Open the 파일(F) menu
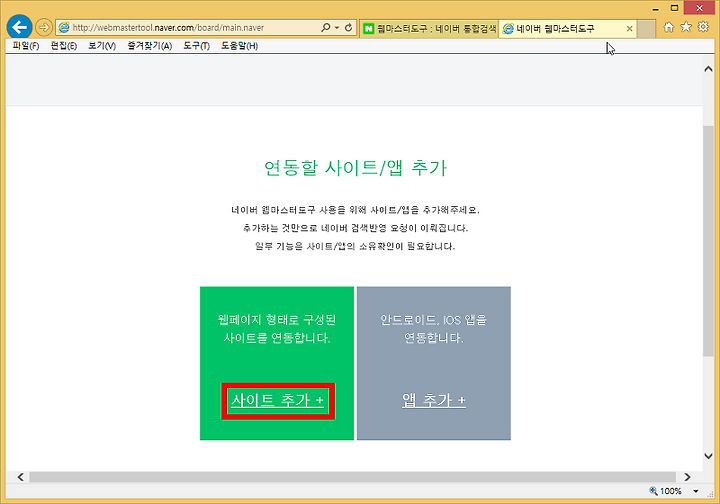The width and height of the screenshot is (720, 504). [26, 46]
